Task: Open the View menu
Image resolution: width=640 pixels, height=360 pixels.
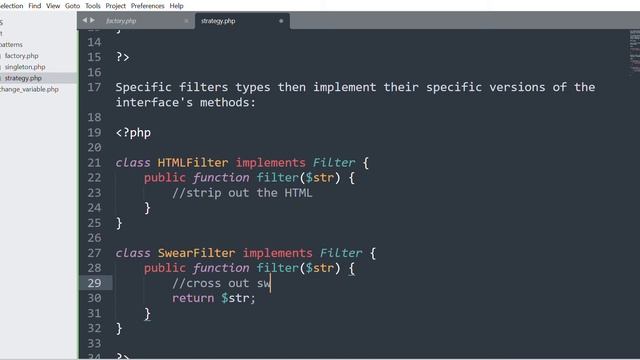Action: 53,6
